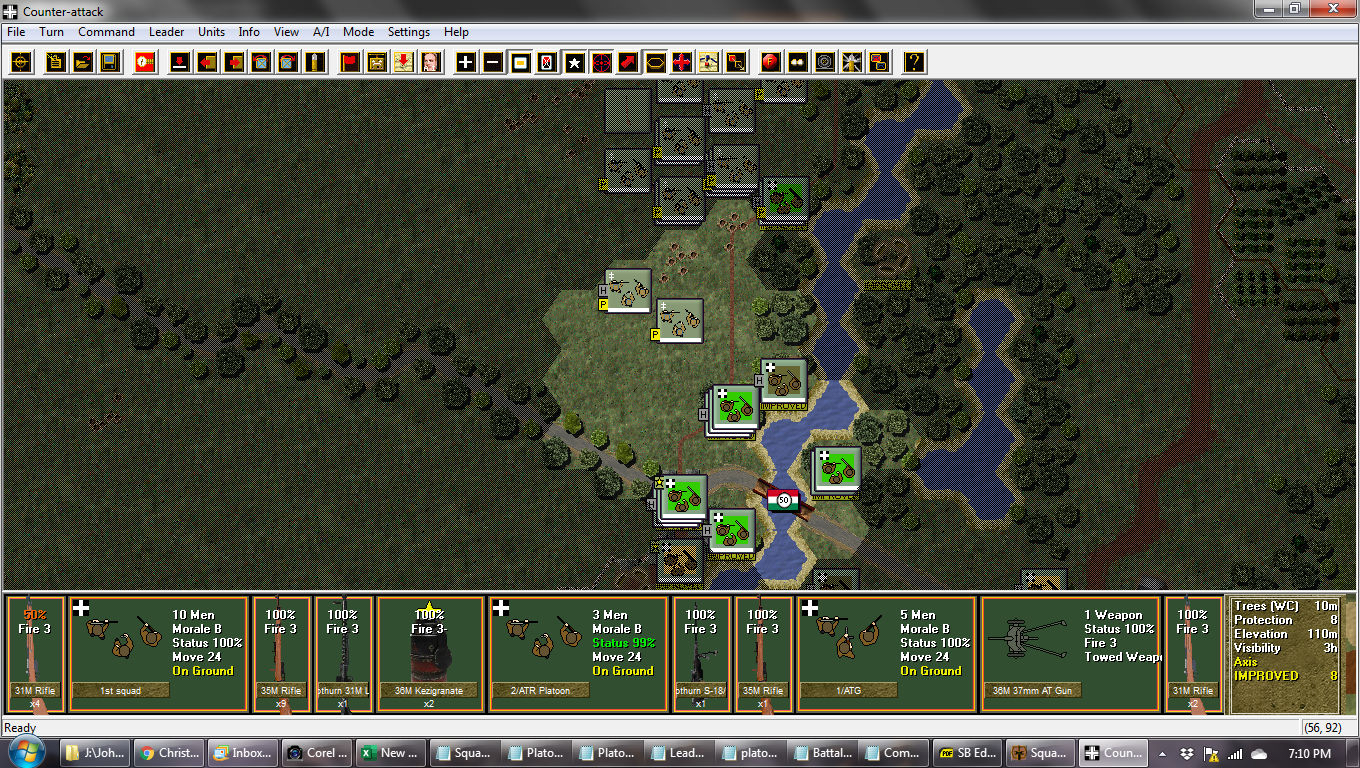The height and width of the screenshot is (768, 1360).
Task: Toggle the yellow rectangle unit bases button
Action: [x=520, y=62]
